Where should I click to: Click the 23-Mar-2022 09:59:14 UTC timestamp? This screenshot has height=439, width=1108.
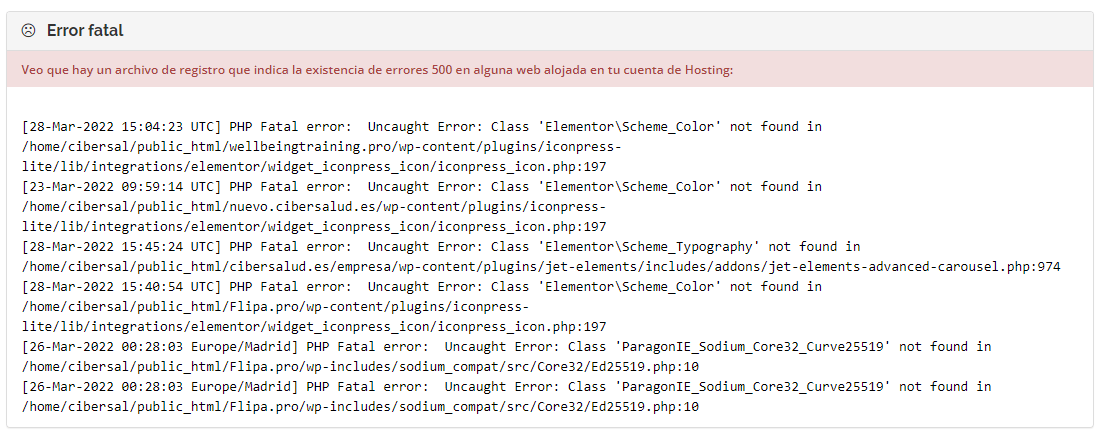tap(122, 187)
